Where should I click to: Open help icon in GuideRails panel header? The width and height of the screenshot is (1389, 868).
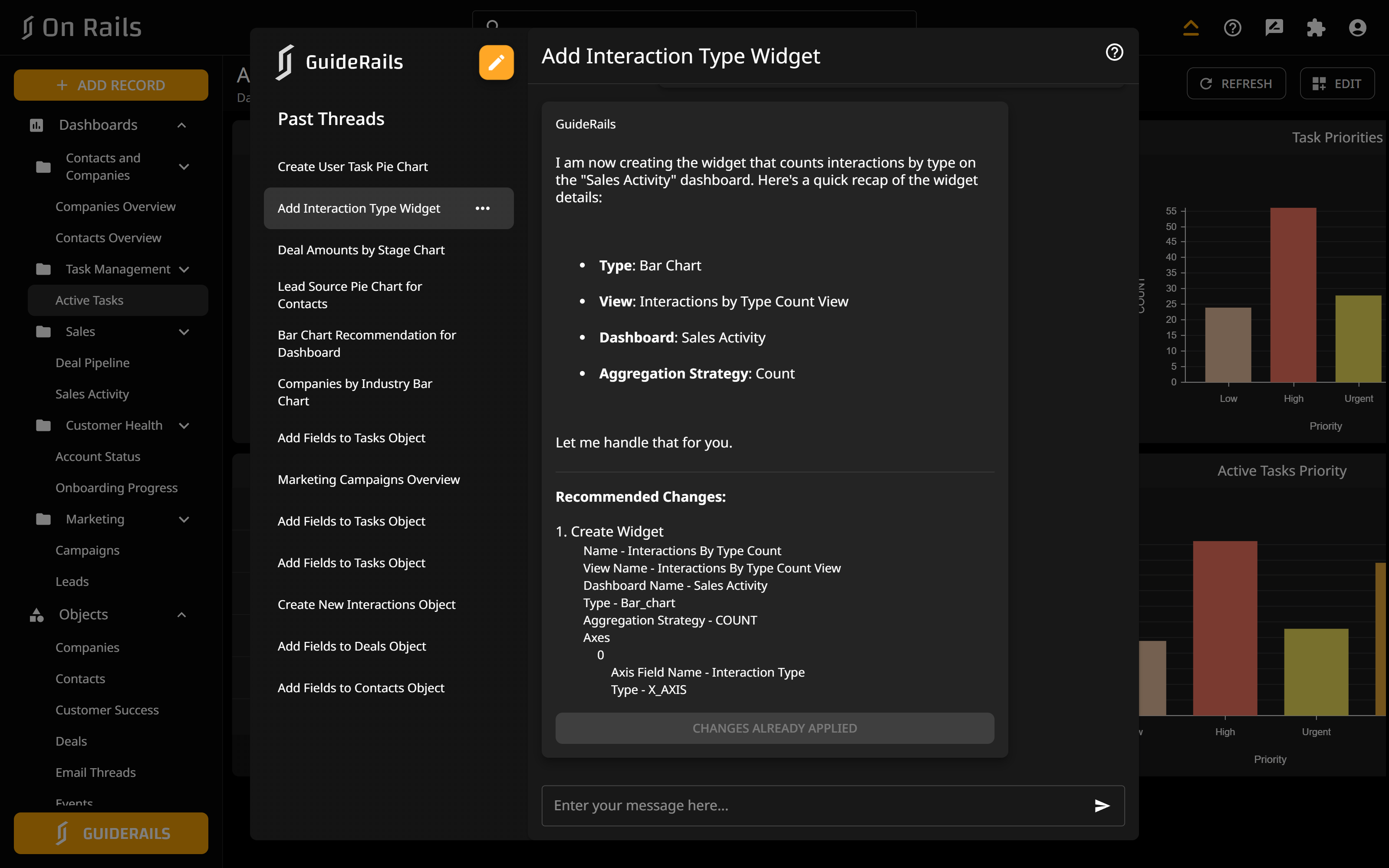coord(1114,52)
